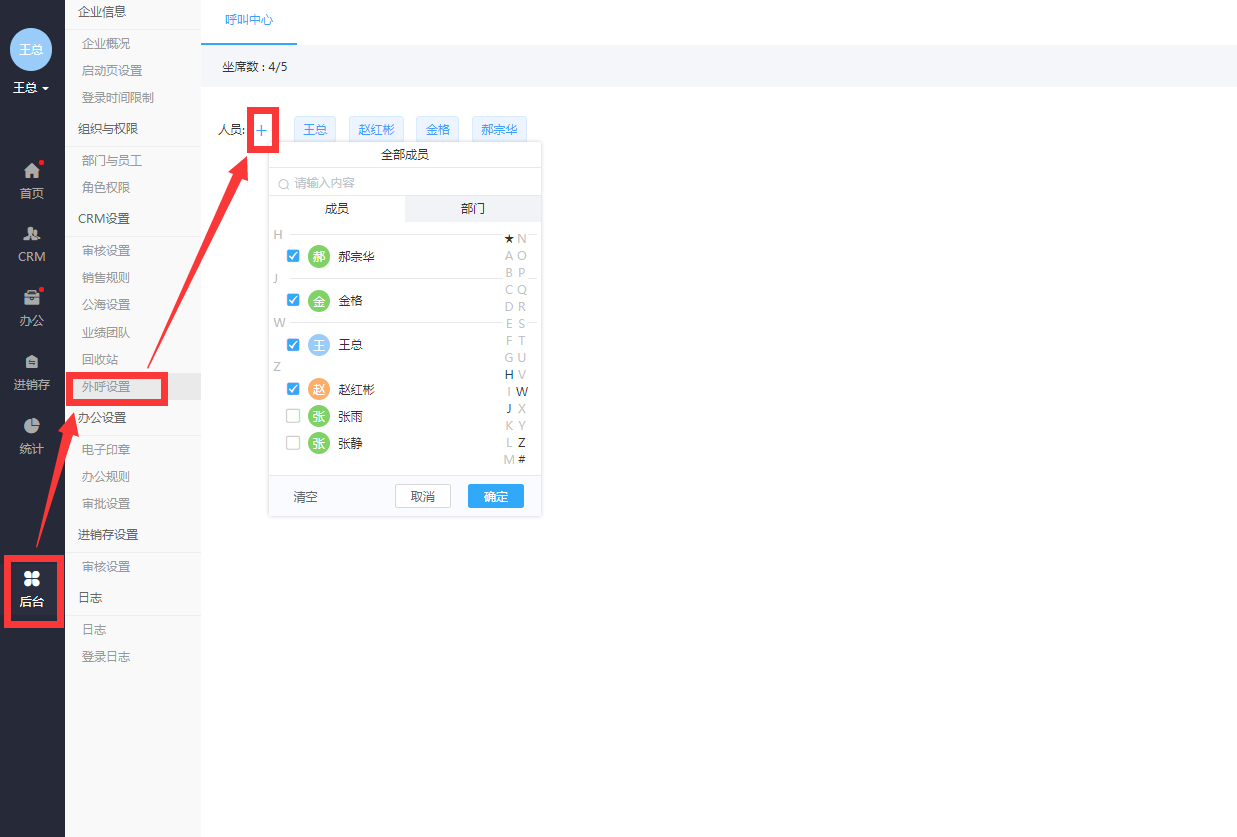Click the 王总 round avatar at top
Image resolution: width=1237 pixels, height=837 pixels.
31,49
